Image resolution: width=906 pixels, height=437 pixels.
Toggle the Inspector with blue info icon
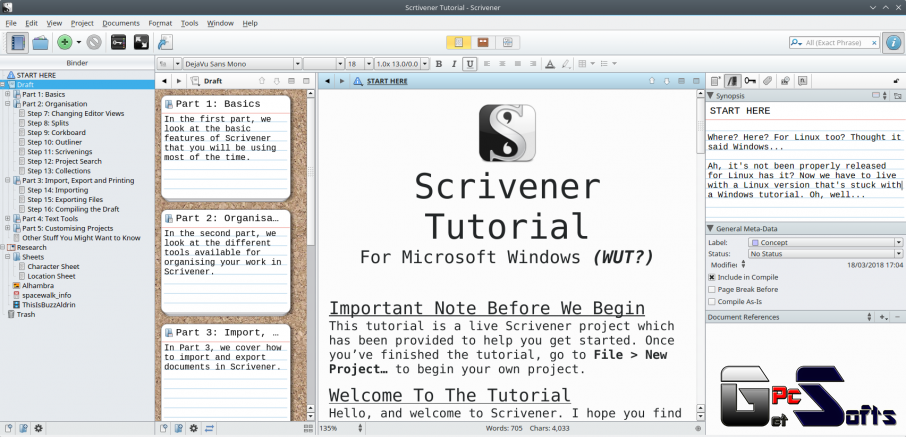(893, 42)
